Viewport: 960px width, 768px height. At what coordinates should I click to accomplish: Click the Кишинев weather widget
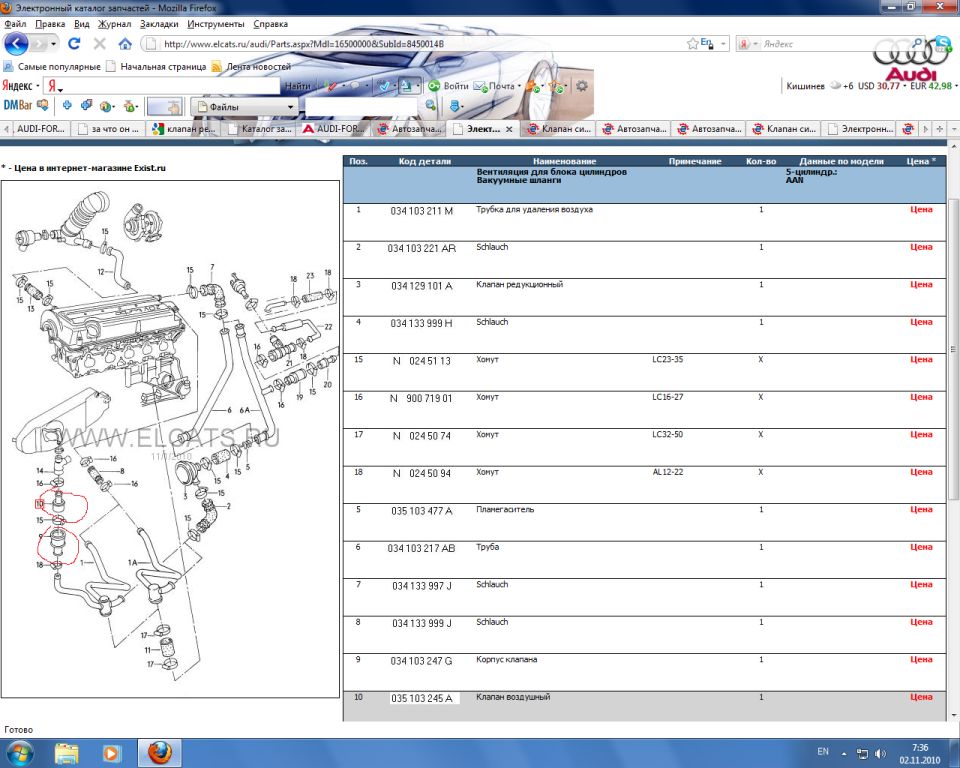pyautogui.click(x=820, y=86)
